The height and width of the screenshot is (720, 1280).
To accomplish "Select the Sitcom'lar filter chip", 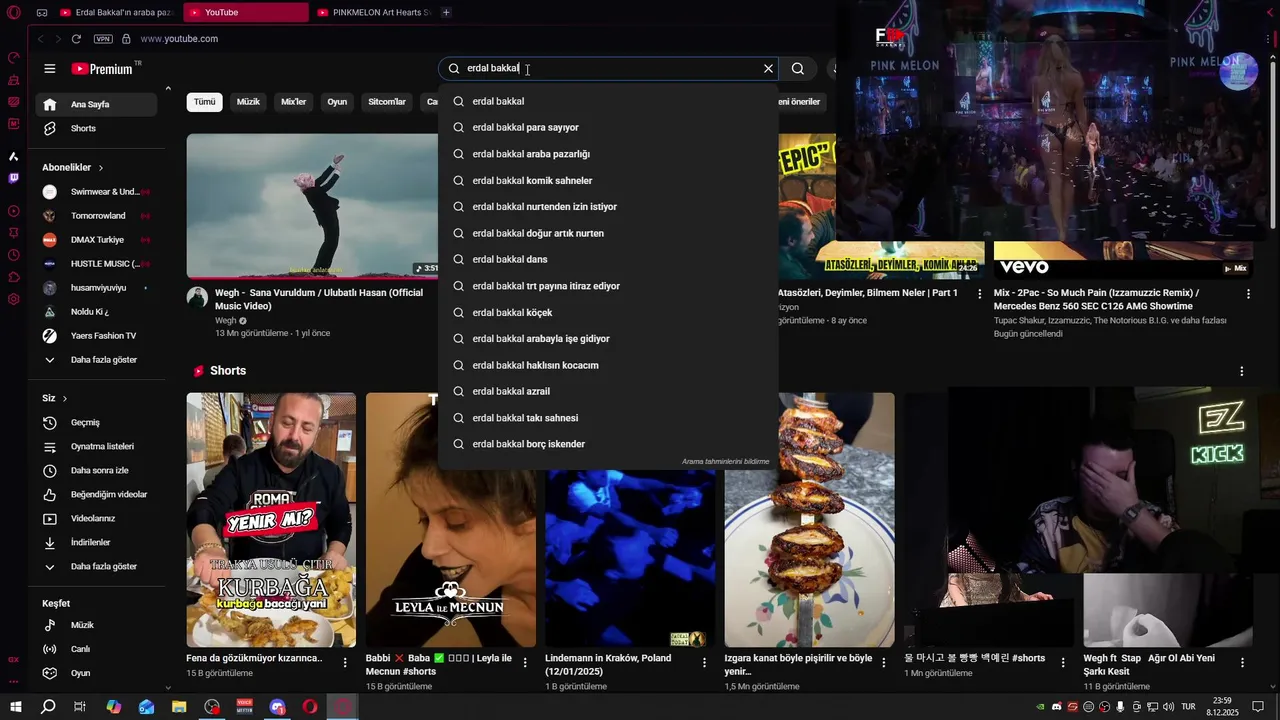I will [x=387, y=102].
